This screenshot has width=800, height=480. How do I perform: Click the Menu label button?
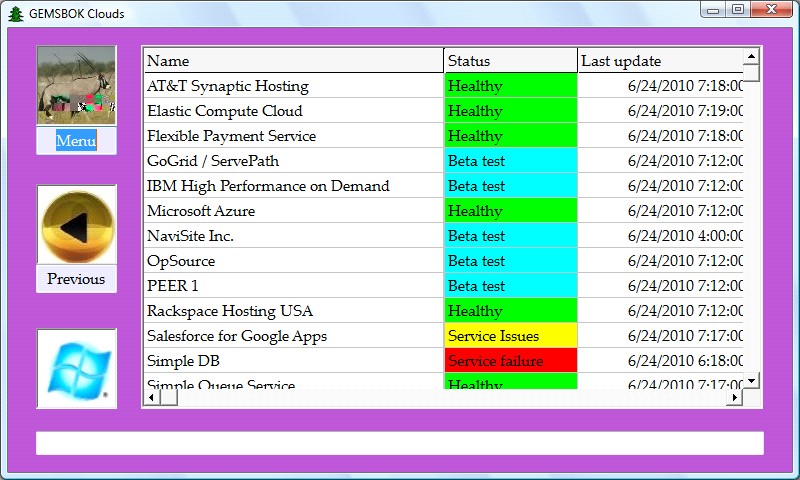click(76, 141)
